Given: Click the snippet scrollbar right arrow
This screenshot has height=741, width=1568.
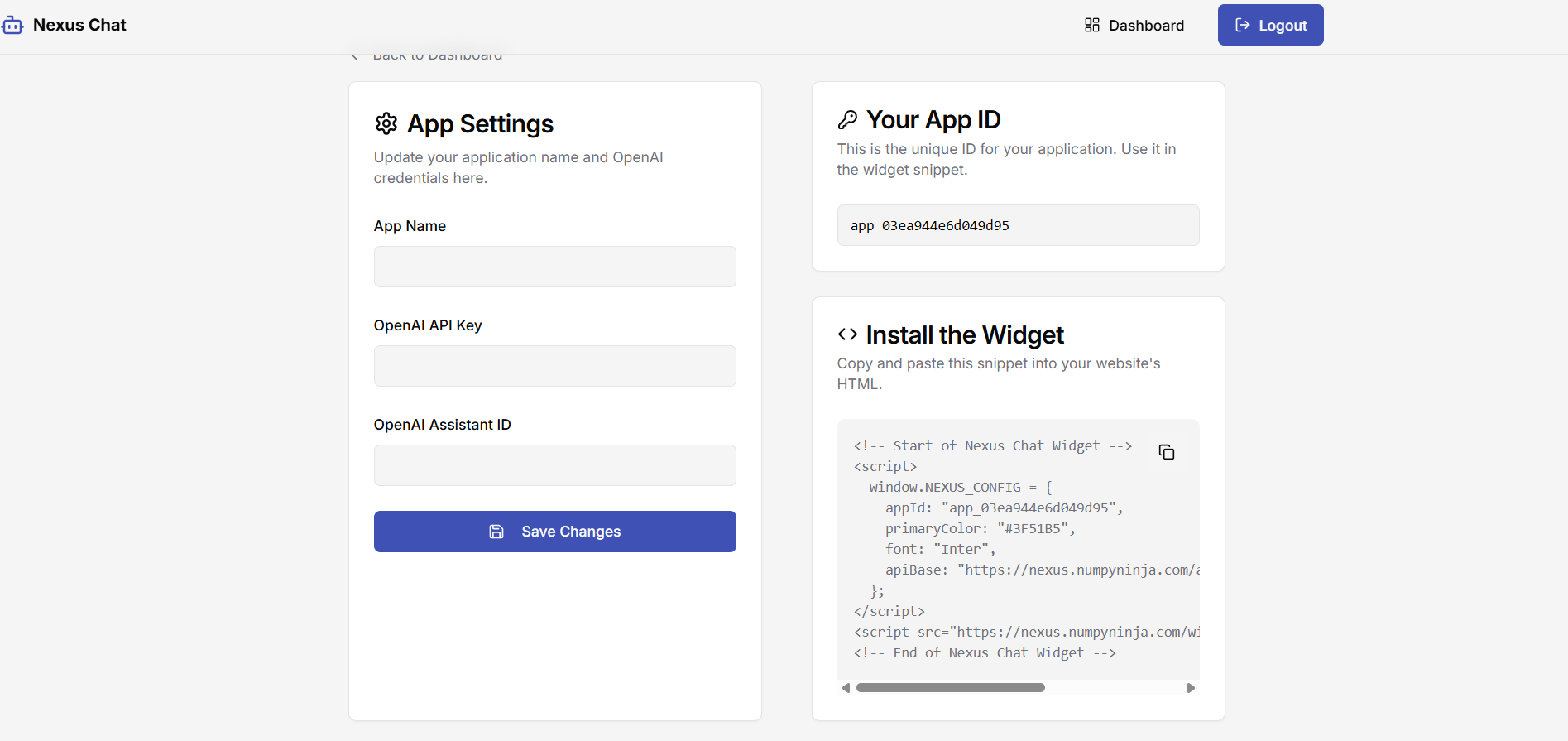Looking at the screenshot, I should pos(1191,688).
